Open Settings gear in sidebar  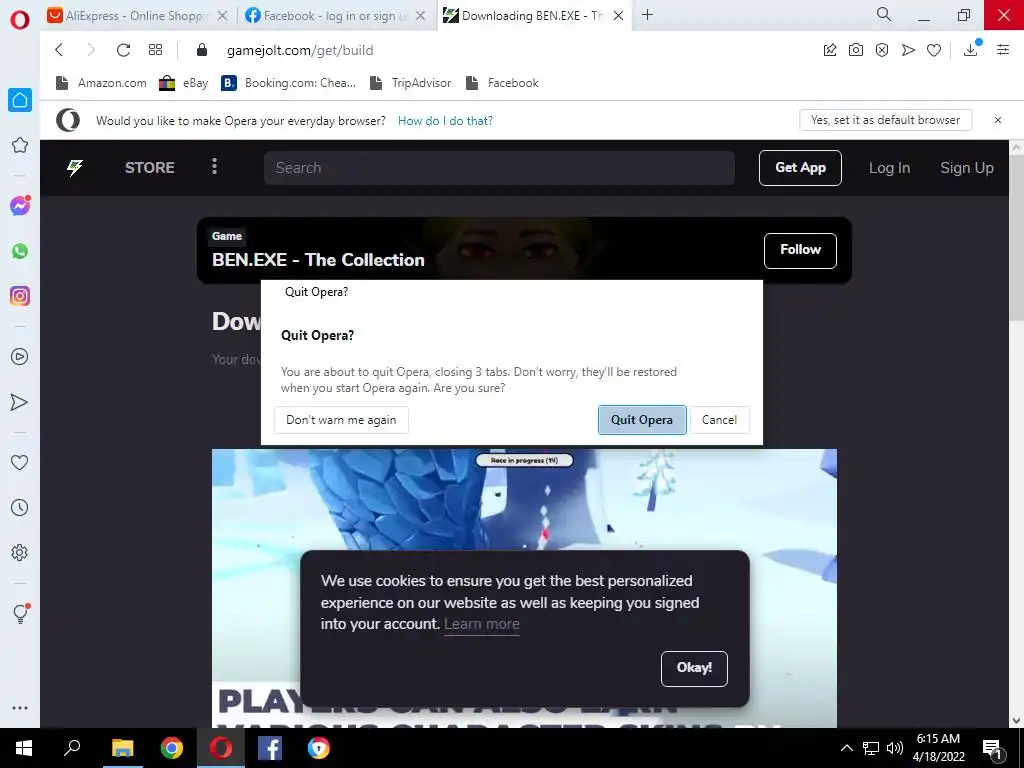pos(20,552)
